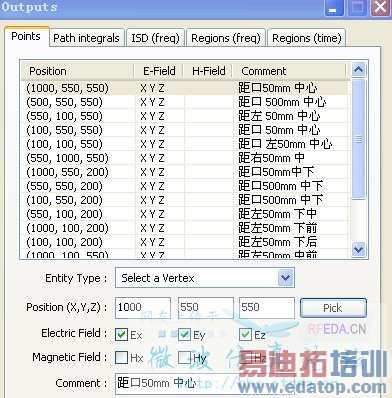Close the Outputs window
Viewport: 392px width, 398px height.
pyautogui.click(x=380, y=7)
